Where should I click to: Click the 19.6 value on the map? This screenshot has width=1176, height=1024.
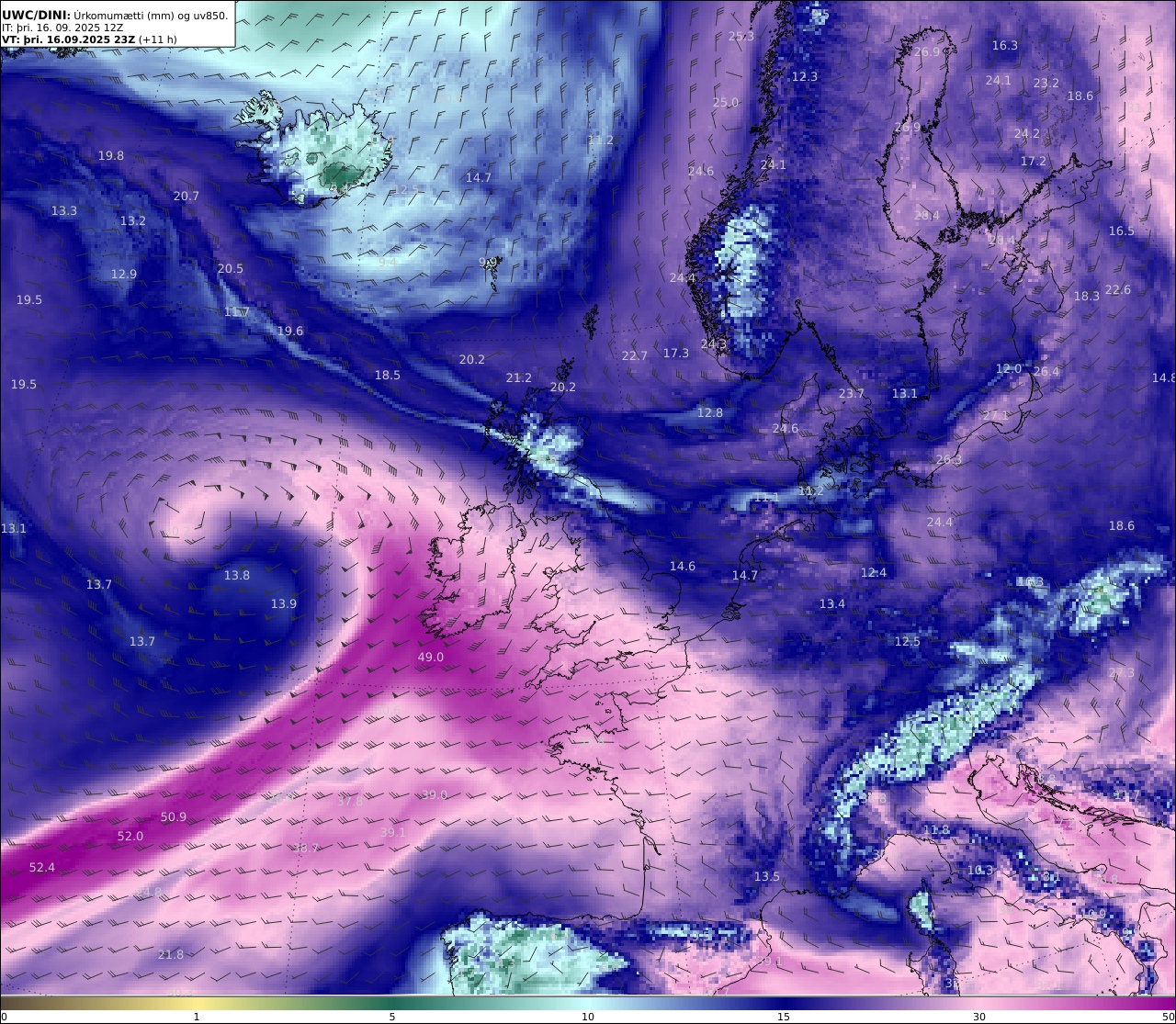290,332
